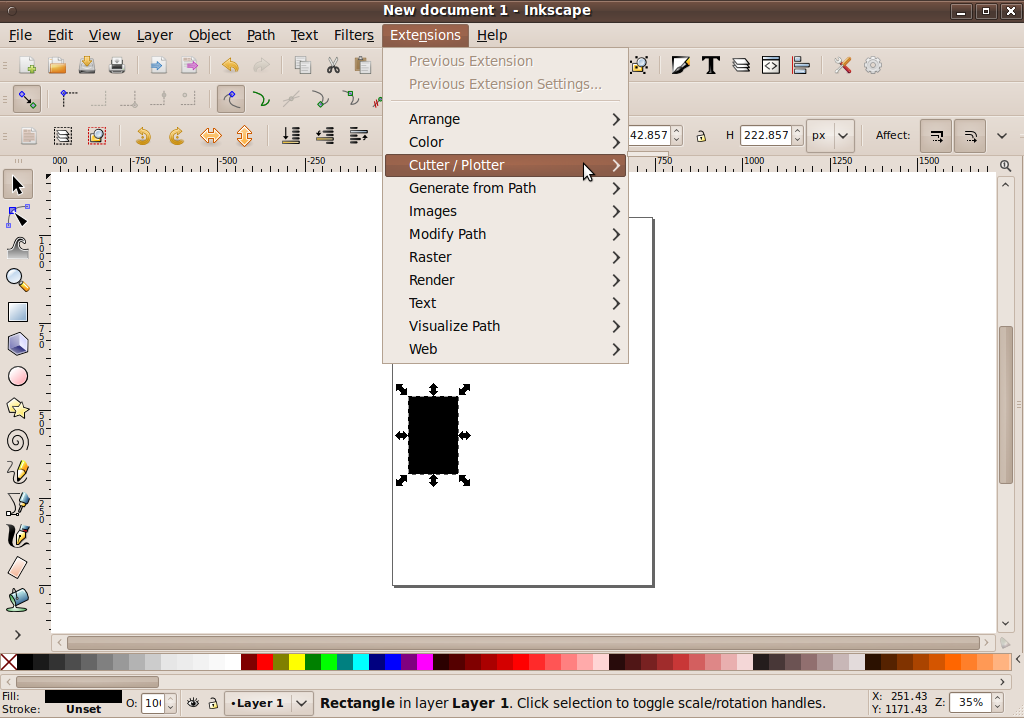Viewport: 1024px width, 718px height.
Task: Select the Node editing tool
Action: point(17,216)
